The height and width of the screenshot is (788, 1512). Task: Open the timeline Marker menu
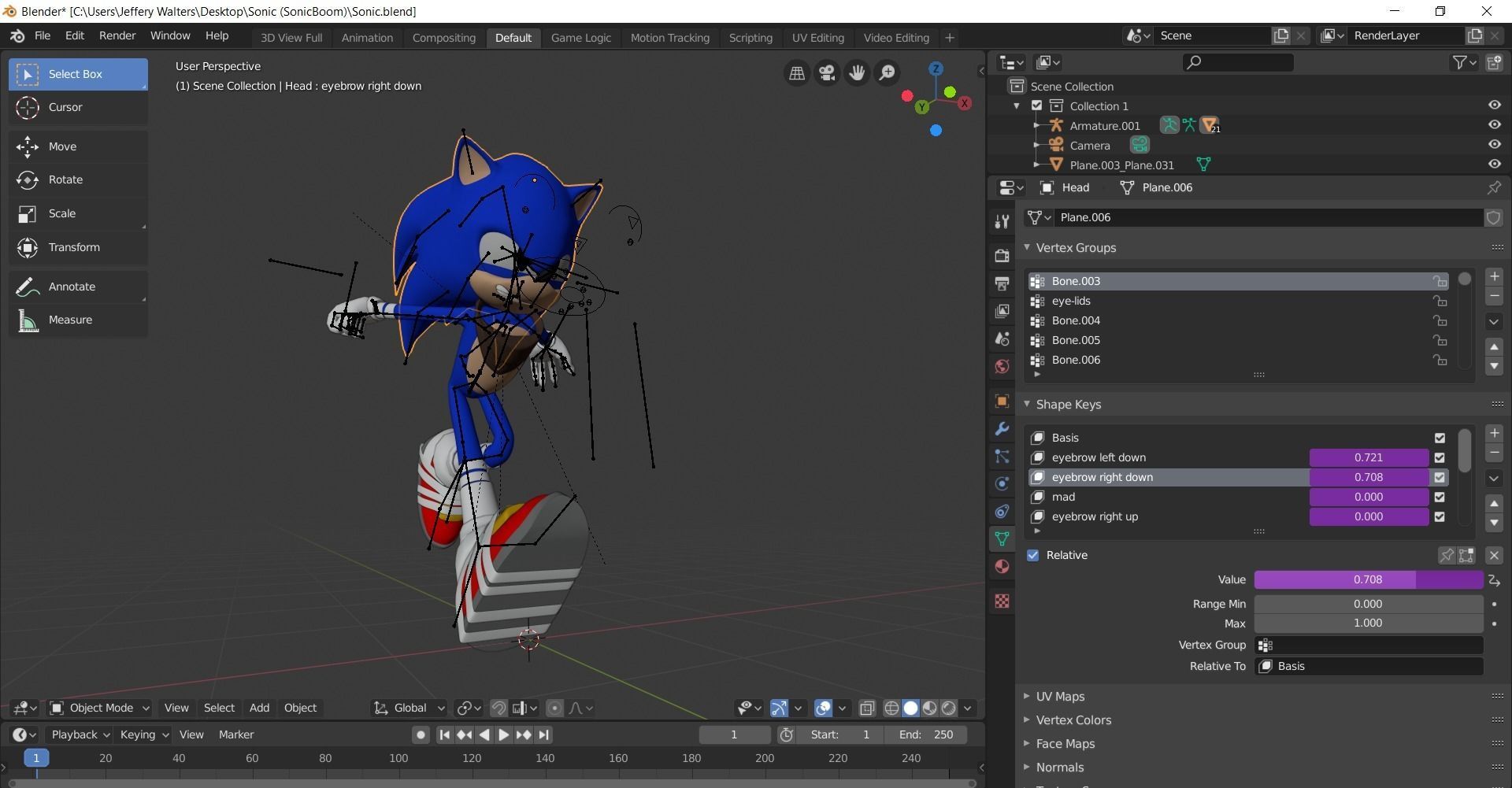coord(236,734)
